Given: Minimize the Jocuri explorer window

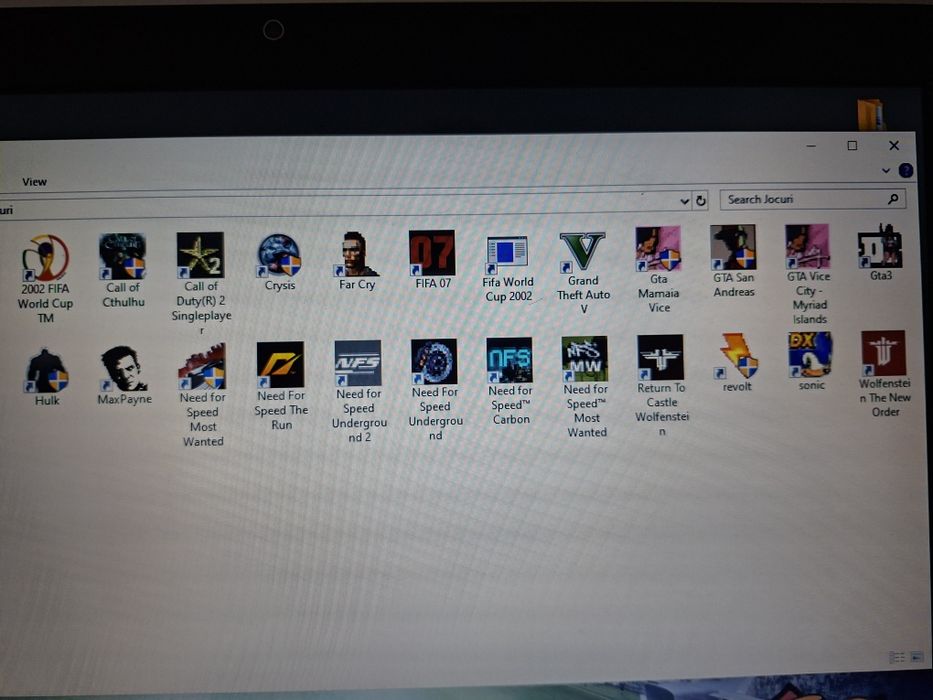Looking at the screenshot, I should tap(811, 146).
